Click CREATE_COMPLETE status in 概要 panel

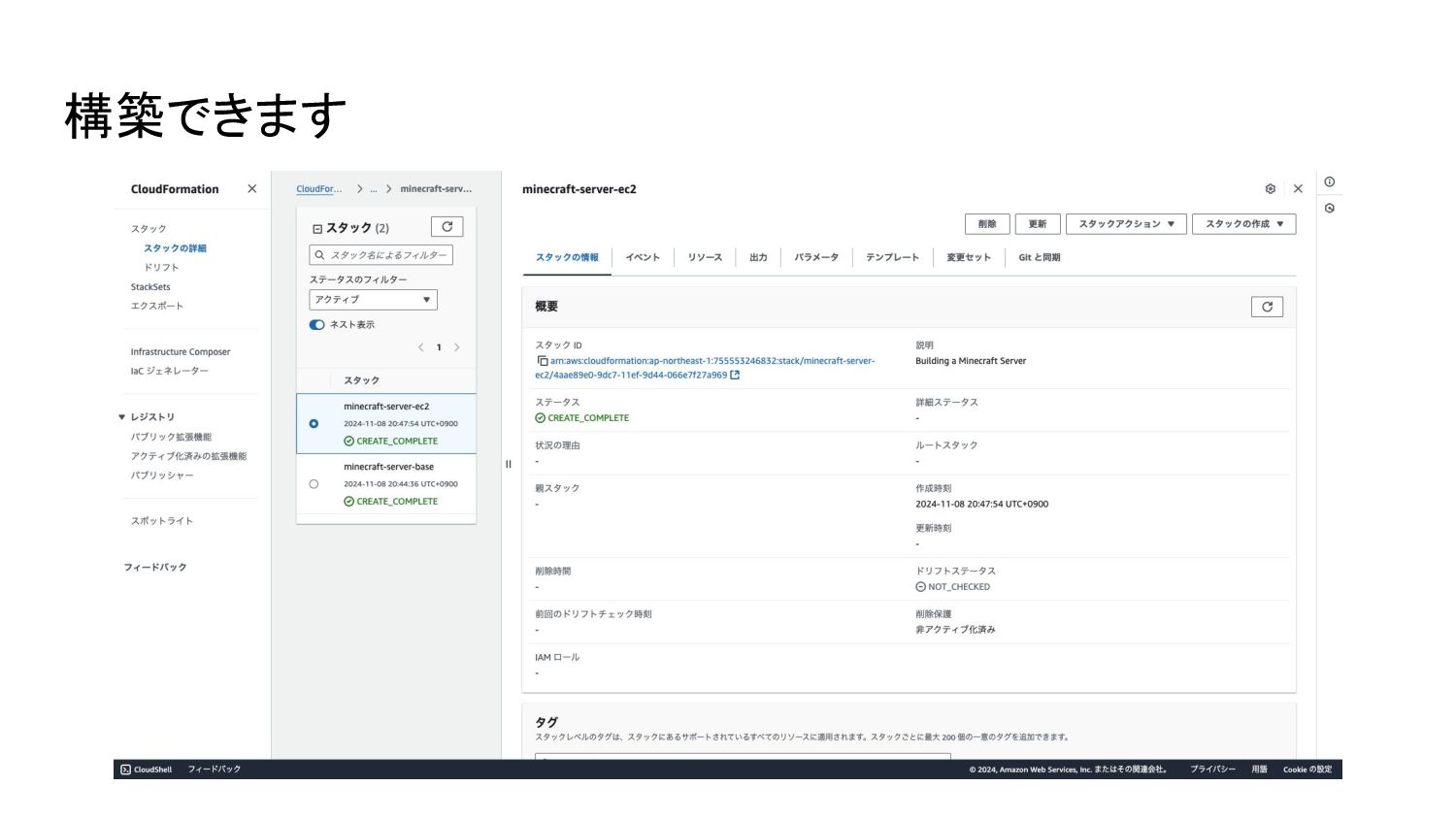[x=582, y=418]
